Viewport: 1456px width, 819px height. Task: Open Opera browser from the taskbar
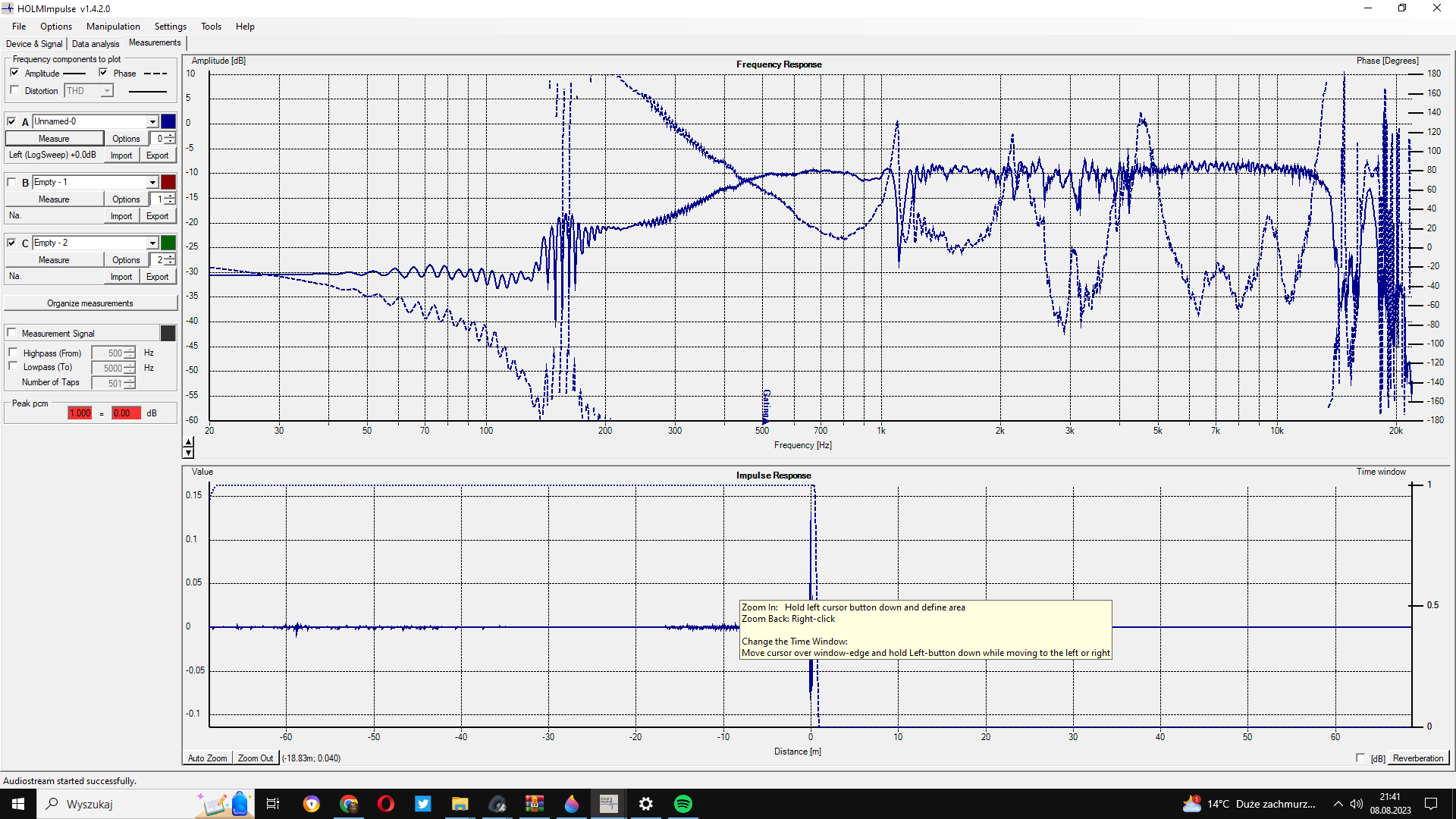(x=386, y=804)
